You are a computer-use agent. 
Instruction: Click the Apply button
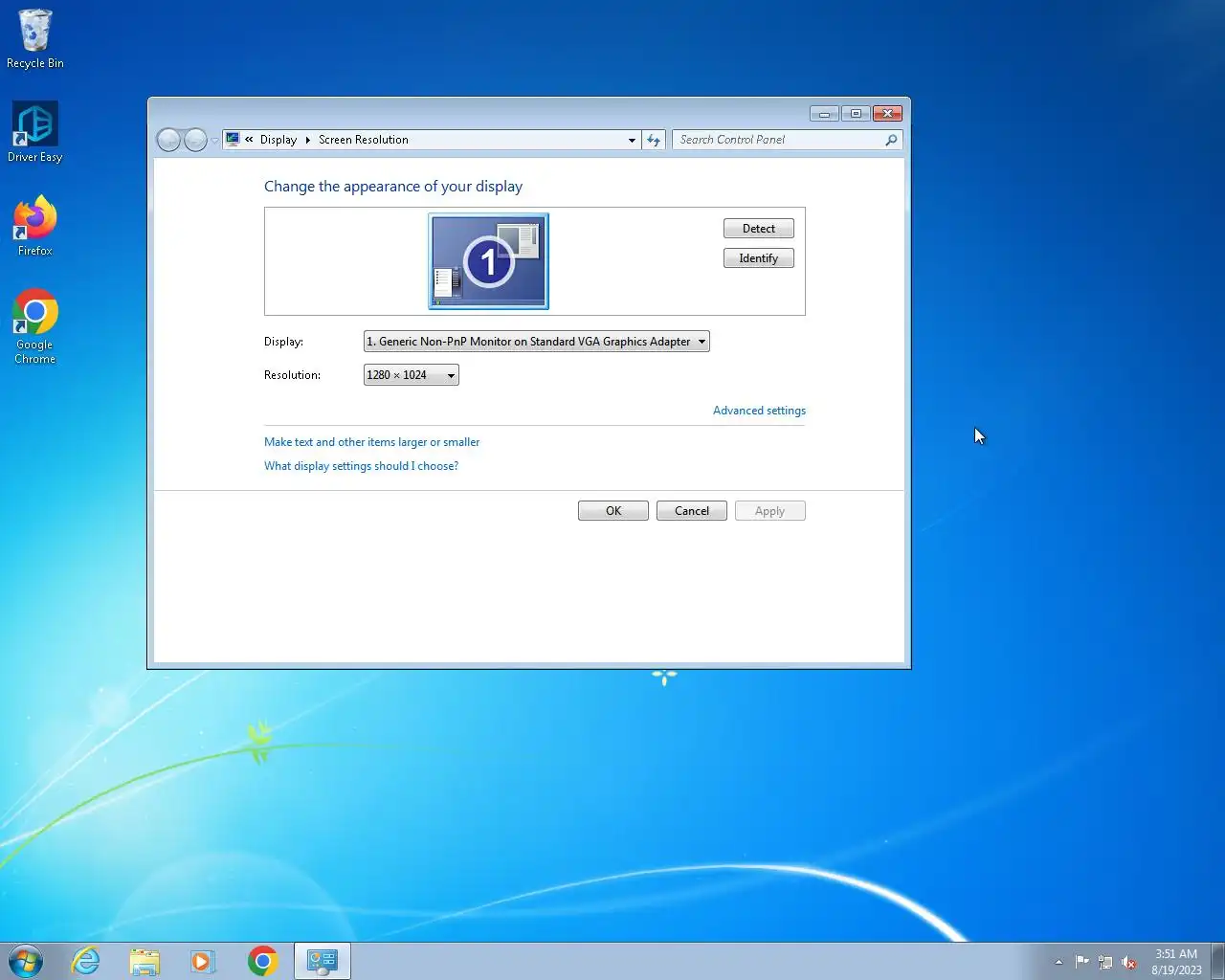pyautogui.click(x=770, y=511)
